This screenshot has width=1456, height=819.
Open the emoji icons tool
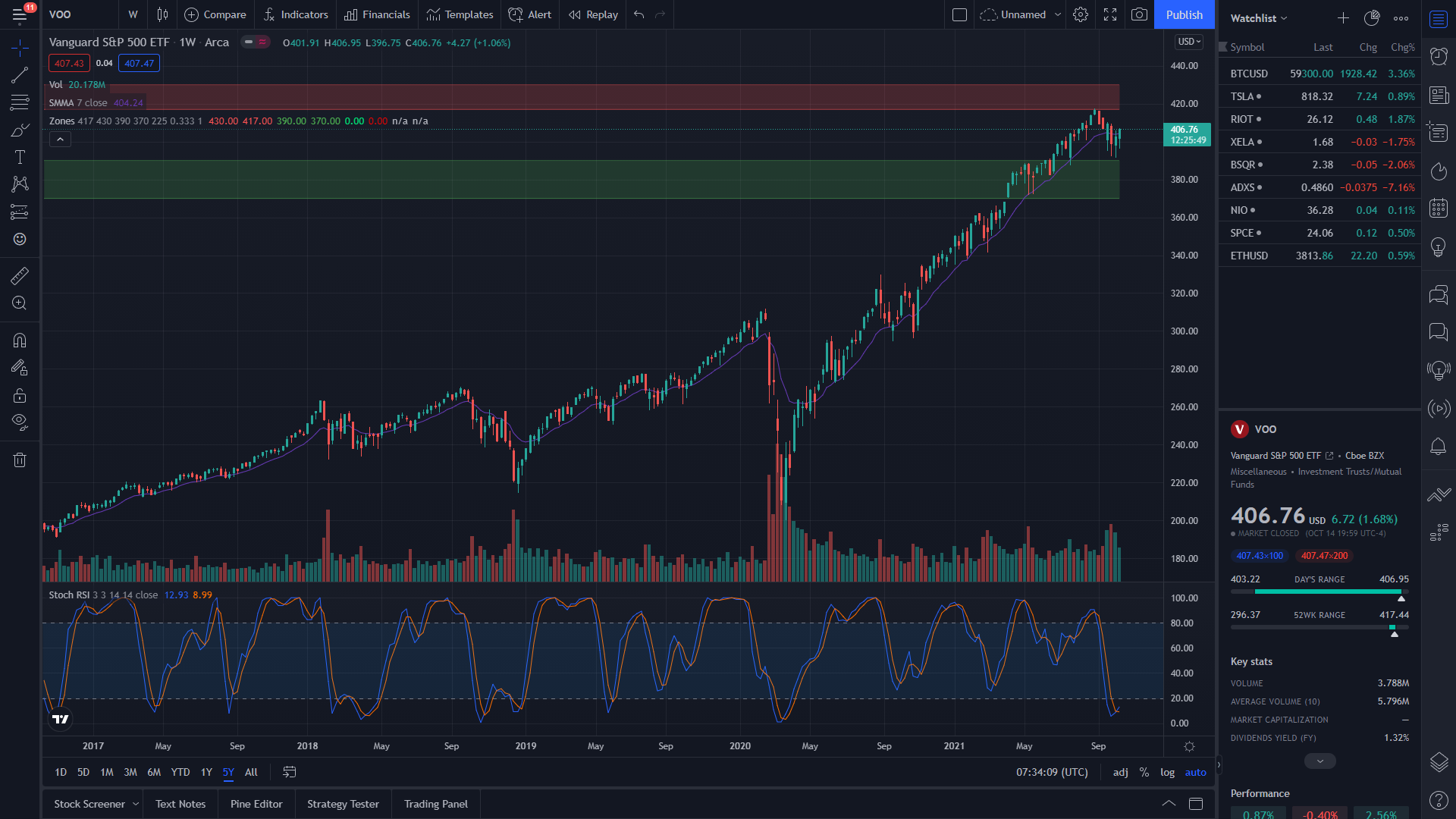(x=20, y=239)
